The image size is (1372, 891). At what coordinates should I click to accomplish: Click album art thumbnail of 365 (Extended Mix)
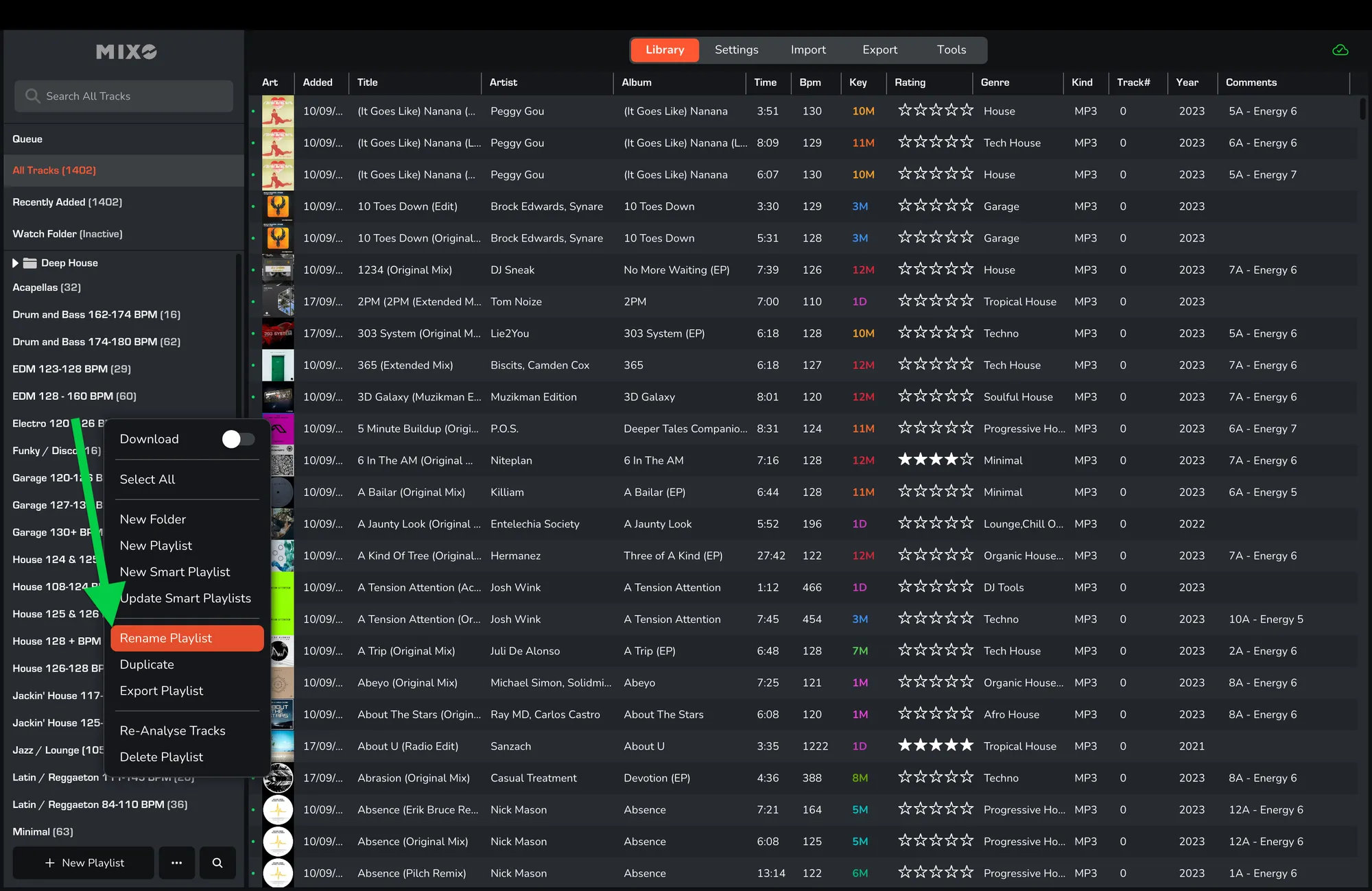[278, 366]
